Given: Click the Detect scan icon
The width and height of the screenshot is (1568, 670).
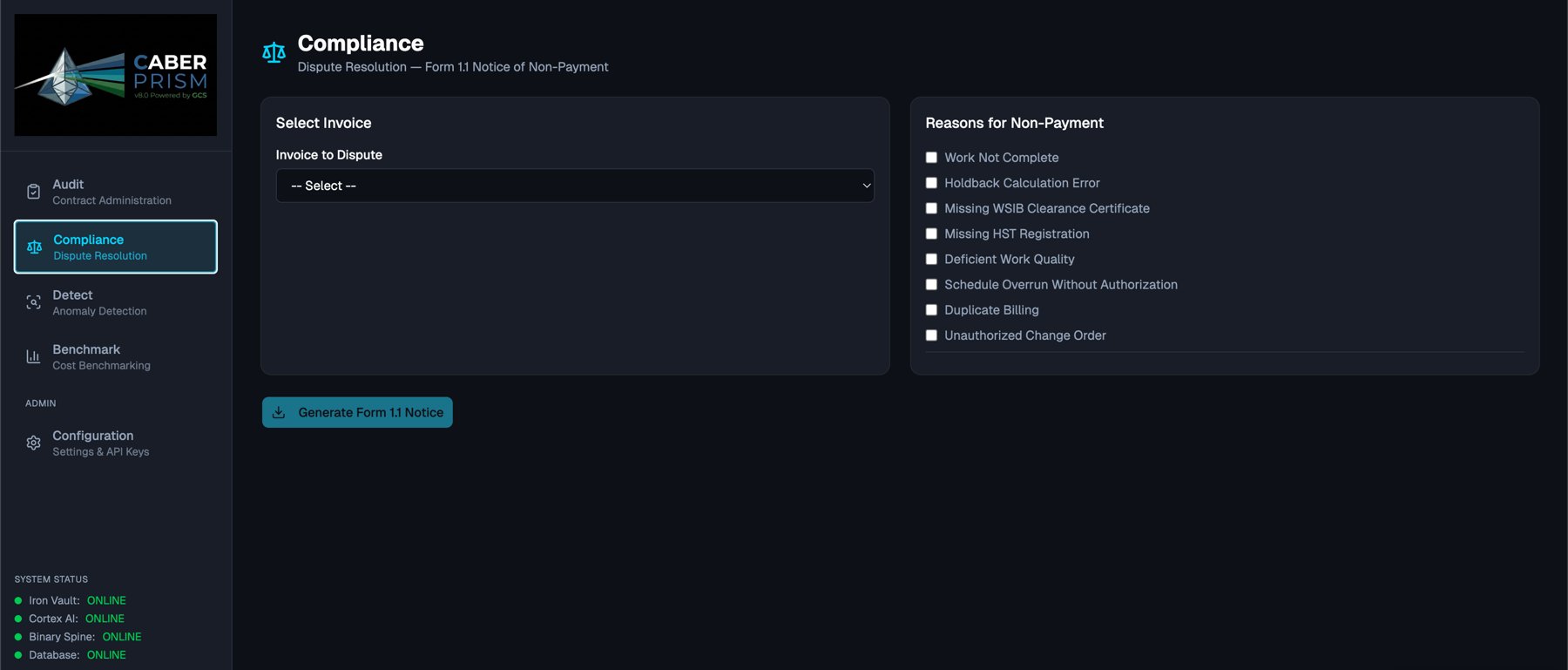Looking at the screenshot, I should (x=33, y=302).
